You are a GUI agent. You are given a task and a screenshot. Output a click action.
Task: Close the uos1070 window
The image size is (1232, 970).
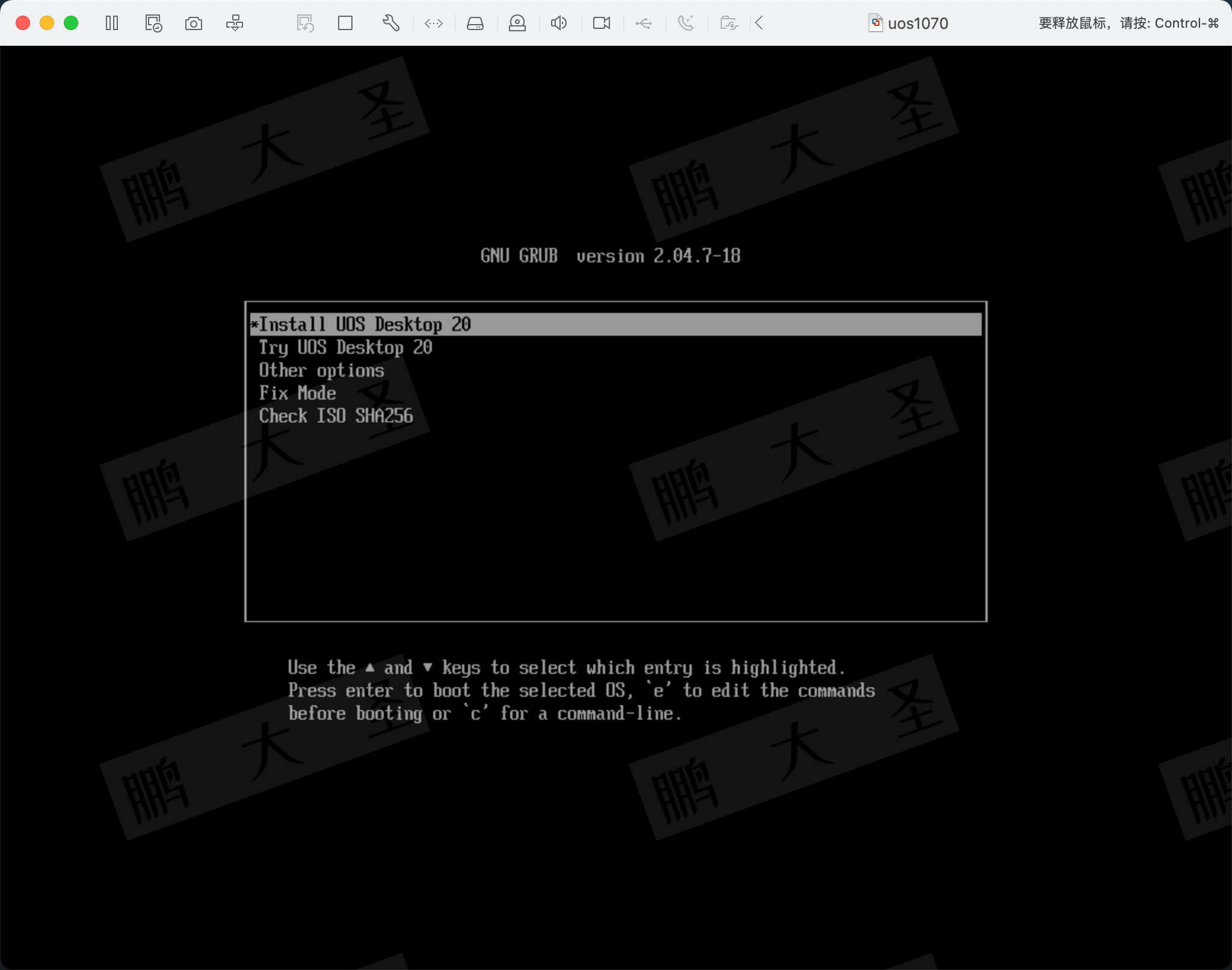[23, 23]
